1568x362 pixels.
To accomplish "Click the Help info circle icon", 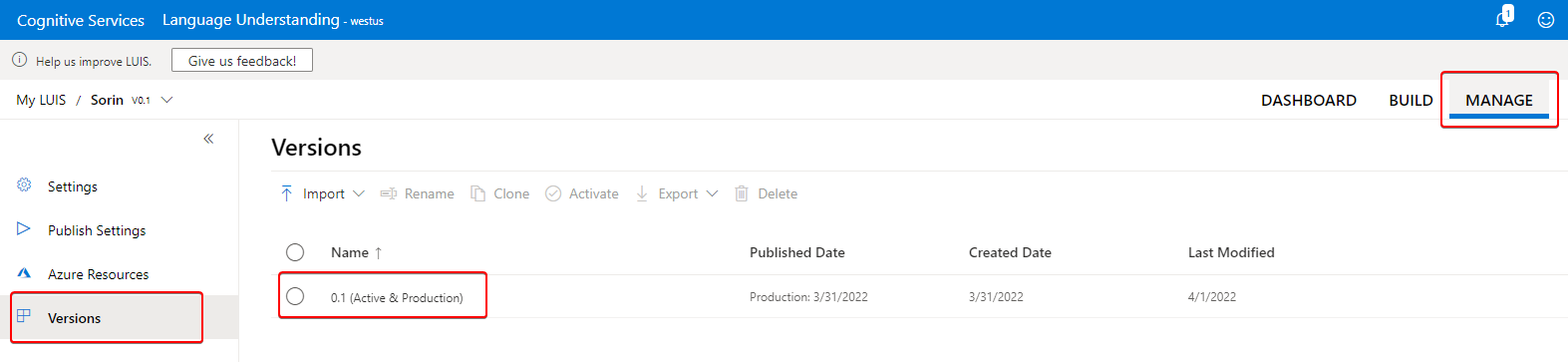I will pyautogui.click(x=19, y=60).
